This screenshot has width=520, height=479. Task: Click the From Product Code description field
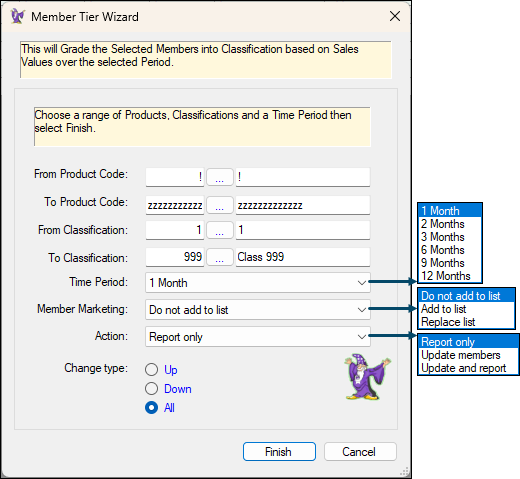pos(303,177)
